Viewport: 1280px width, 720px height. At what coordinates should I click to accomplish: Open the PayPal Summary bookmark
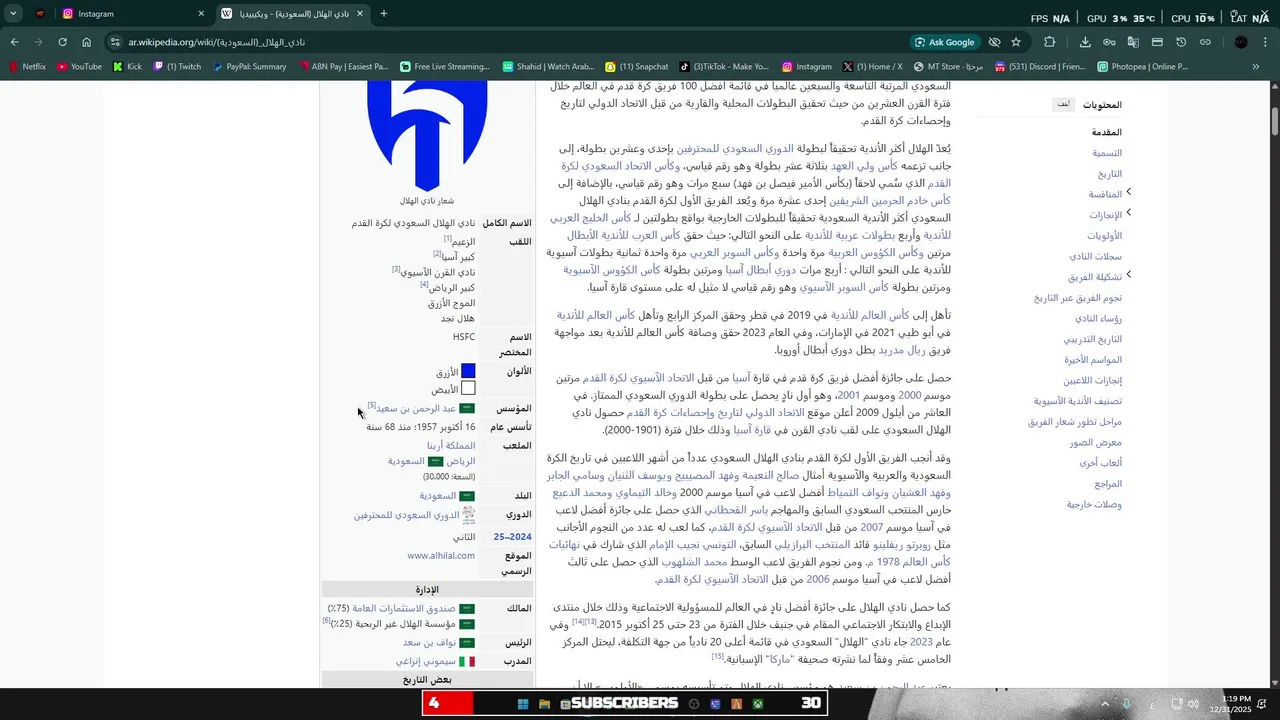click(248, 67)
